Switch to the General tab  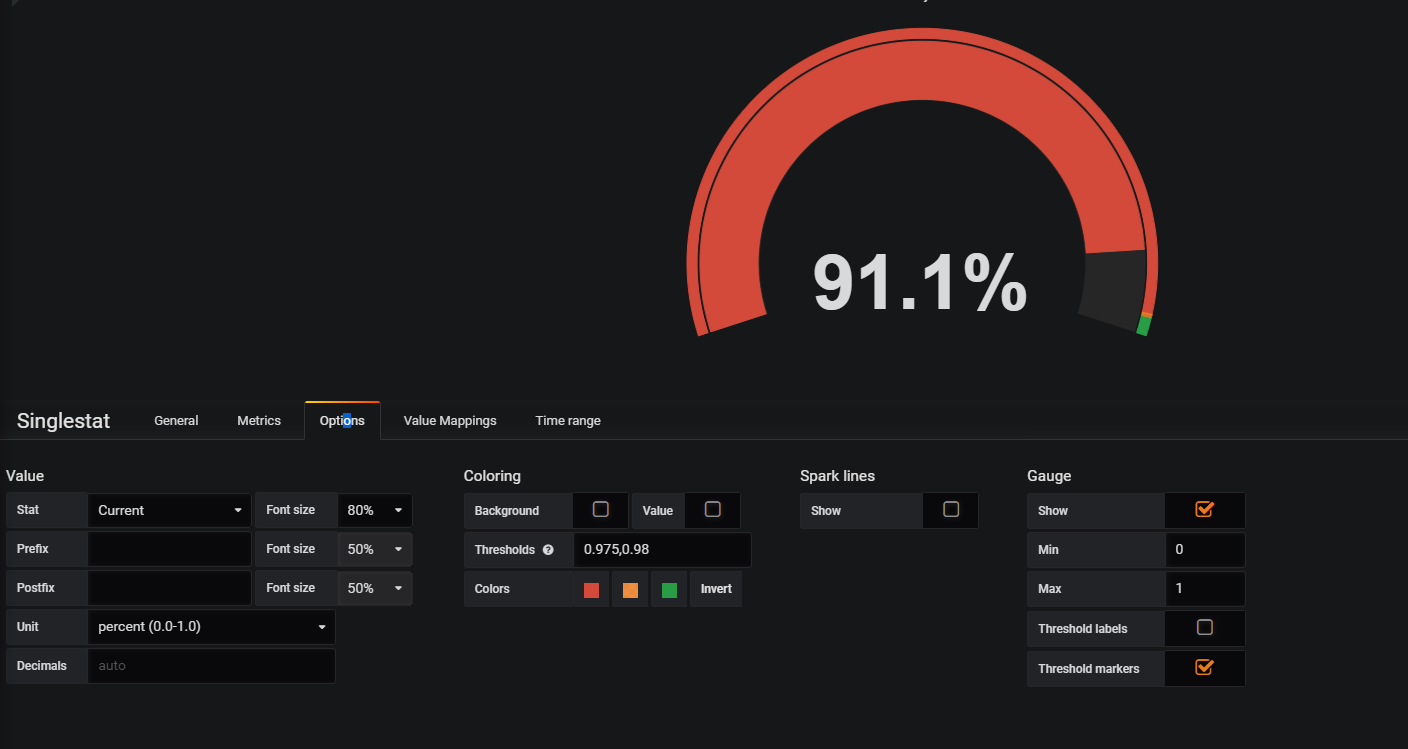[x=176, y=420]
